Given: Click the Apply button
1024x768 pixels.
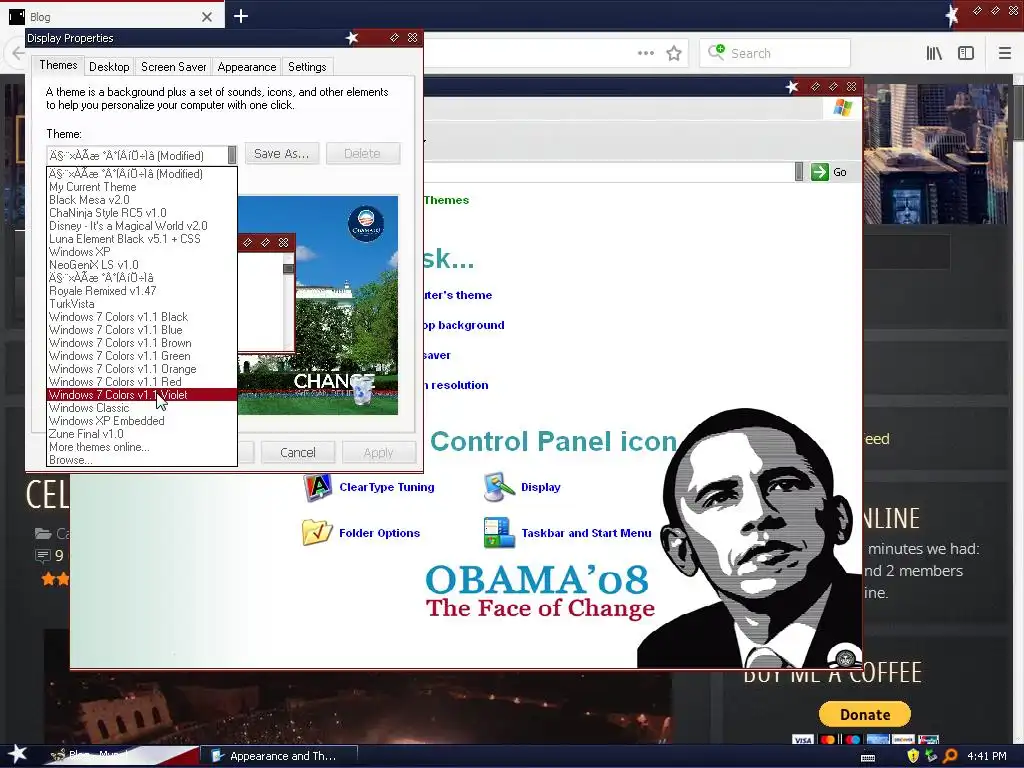Looking at the screenshot, I should pos(378,453).
